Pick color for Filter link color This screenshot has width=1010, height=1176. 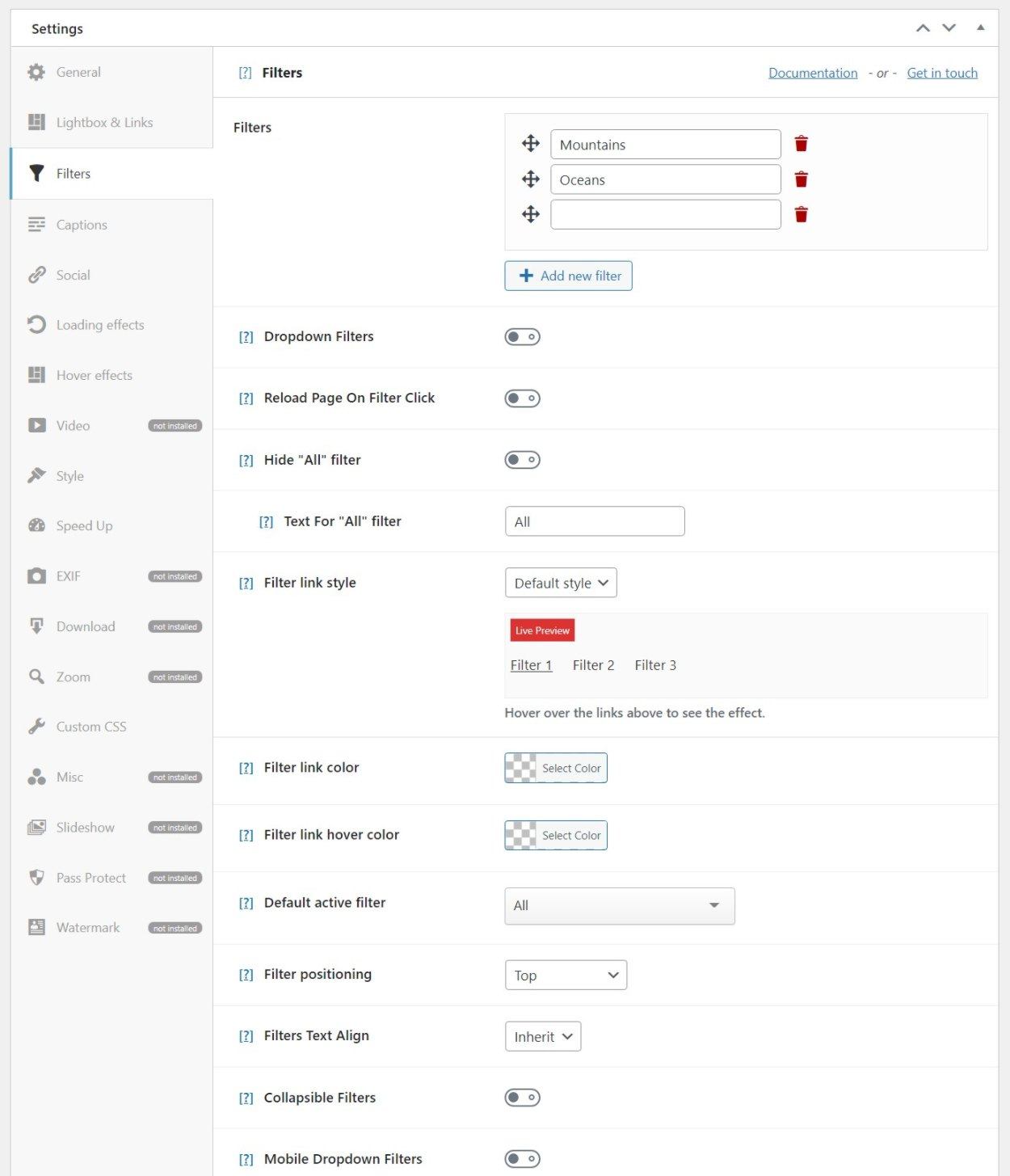pyautogui.click(x=556, y=768)
